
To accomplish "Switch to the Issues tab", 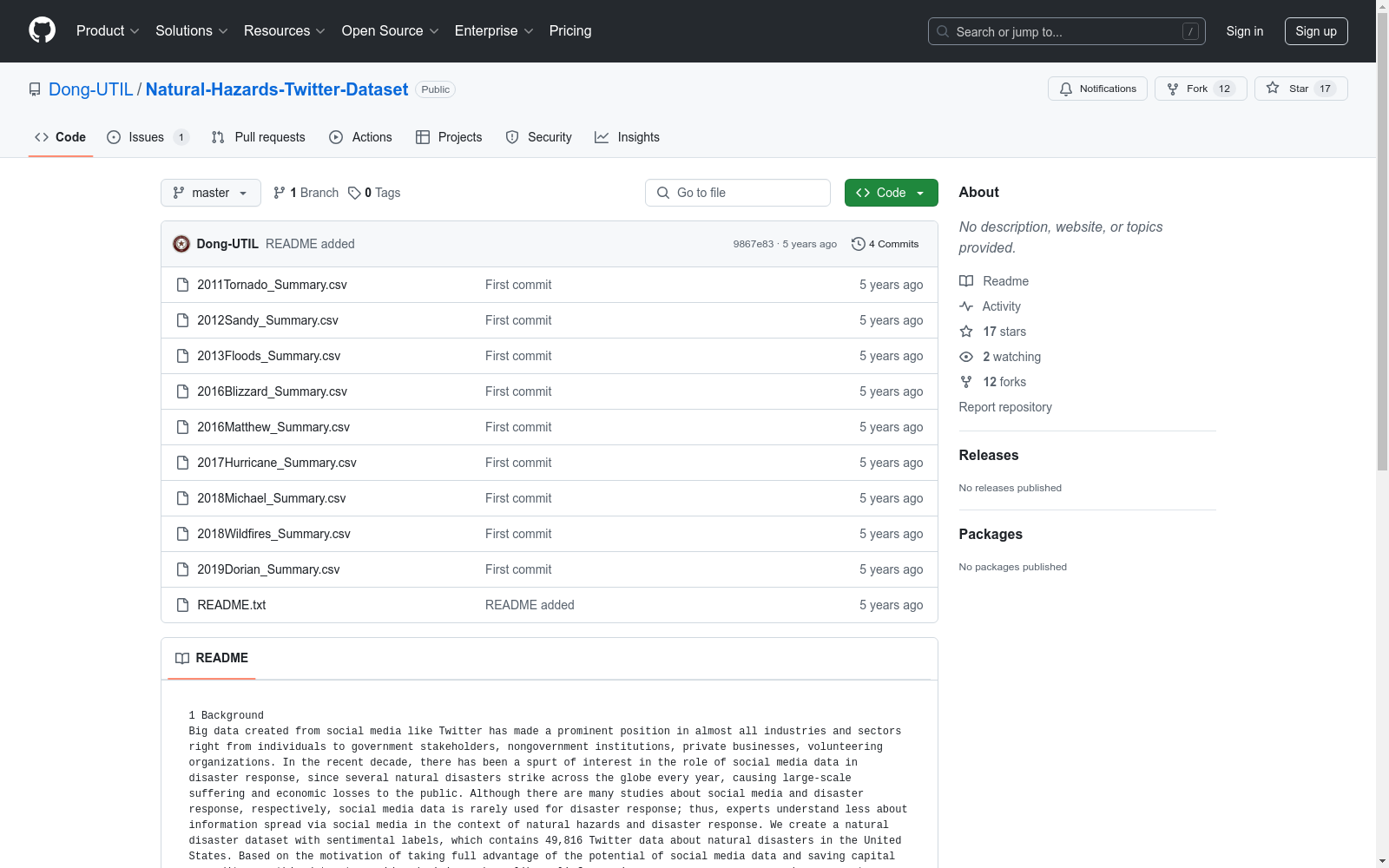I will (148, 137).
